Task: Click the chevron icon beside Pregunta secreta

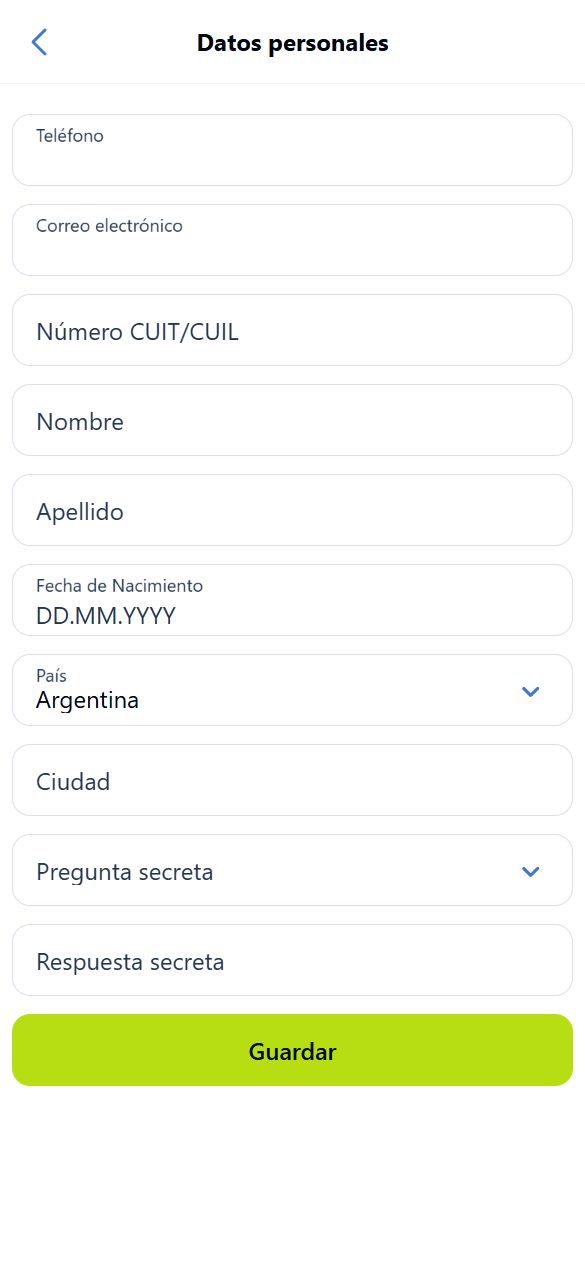Action: [x=531, y=871]
